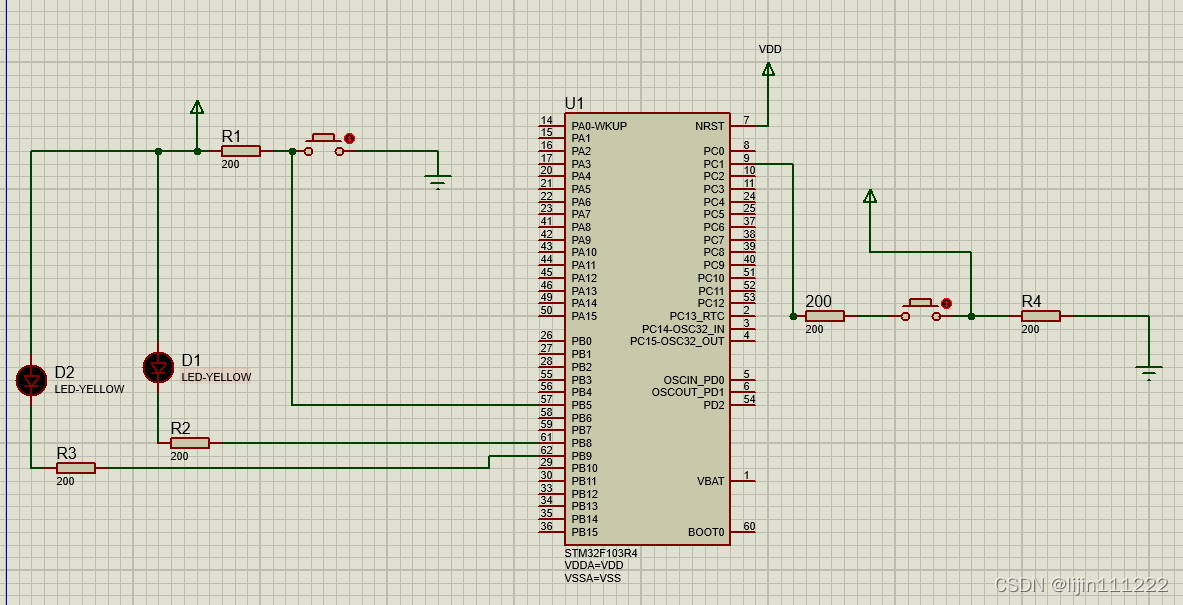The image size is (1183, 605).
Task: Select the VDD power terminal arrow above NRST
Action: click(768, 69)
